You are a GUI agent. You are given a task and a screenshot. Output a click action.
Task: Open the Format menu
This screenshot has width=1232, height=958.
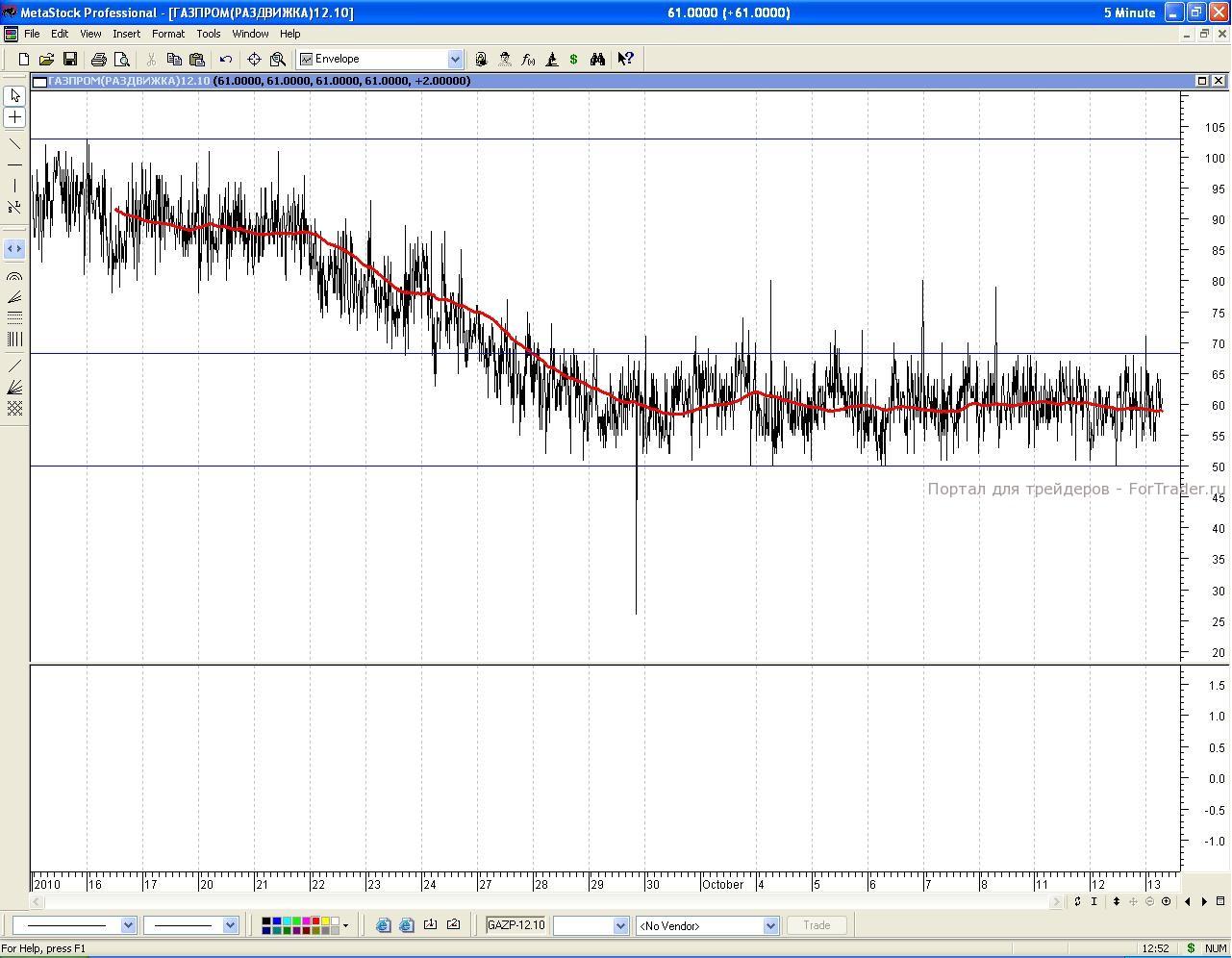pos(167,34)
